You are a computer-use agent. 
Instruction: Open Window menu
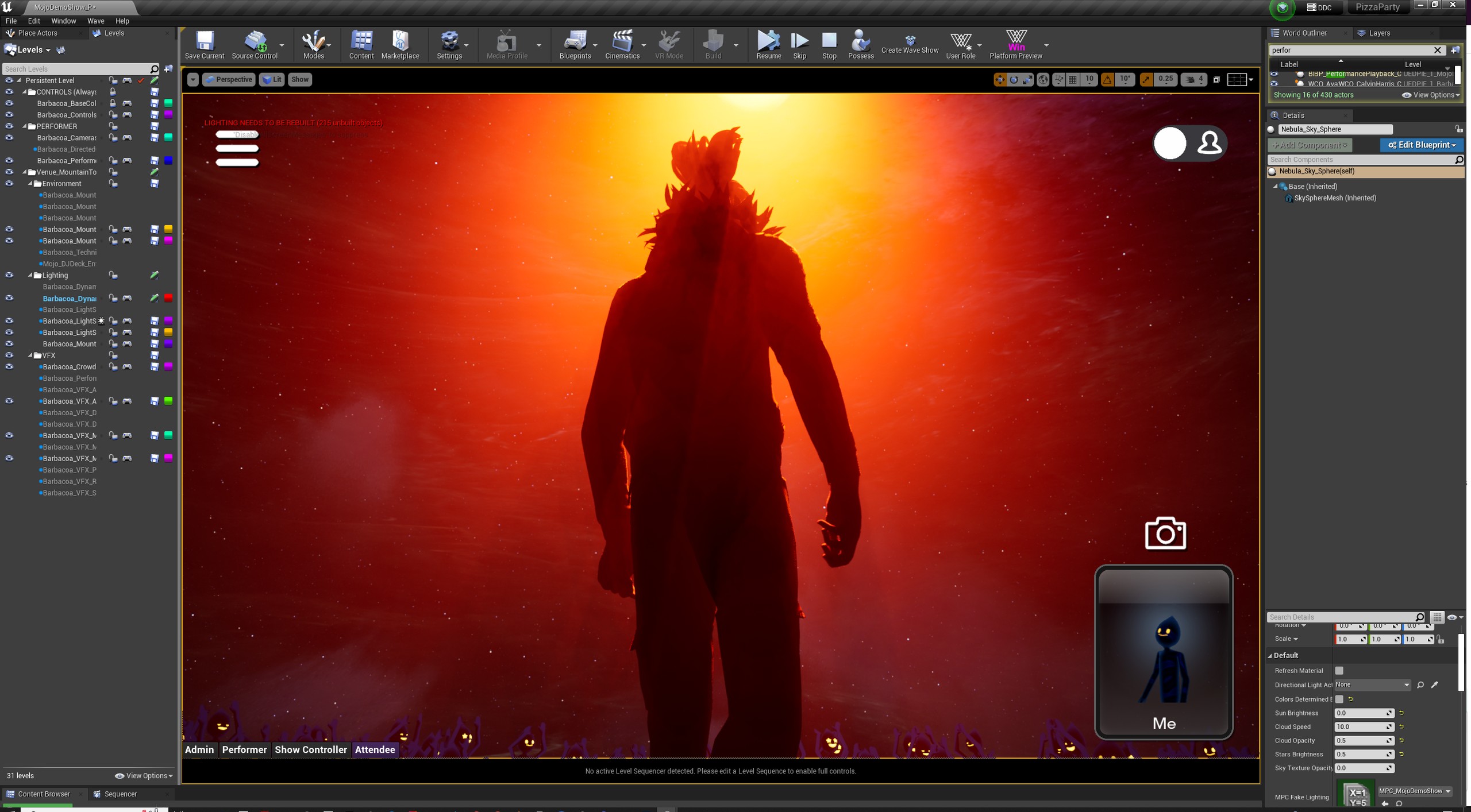point(63,21)
